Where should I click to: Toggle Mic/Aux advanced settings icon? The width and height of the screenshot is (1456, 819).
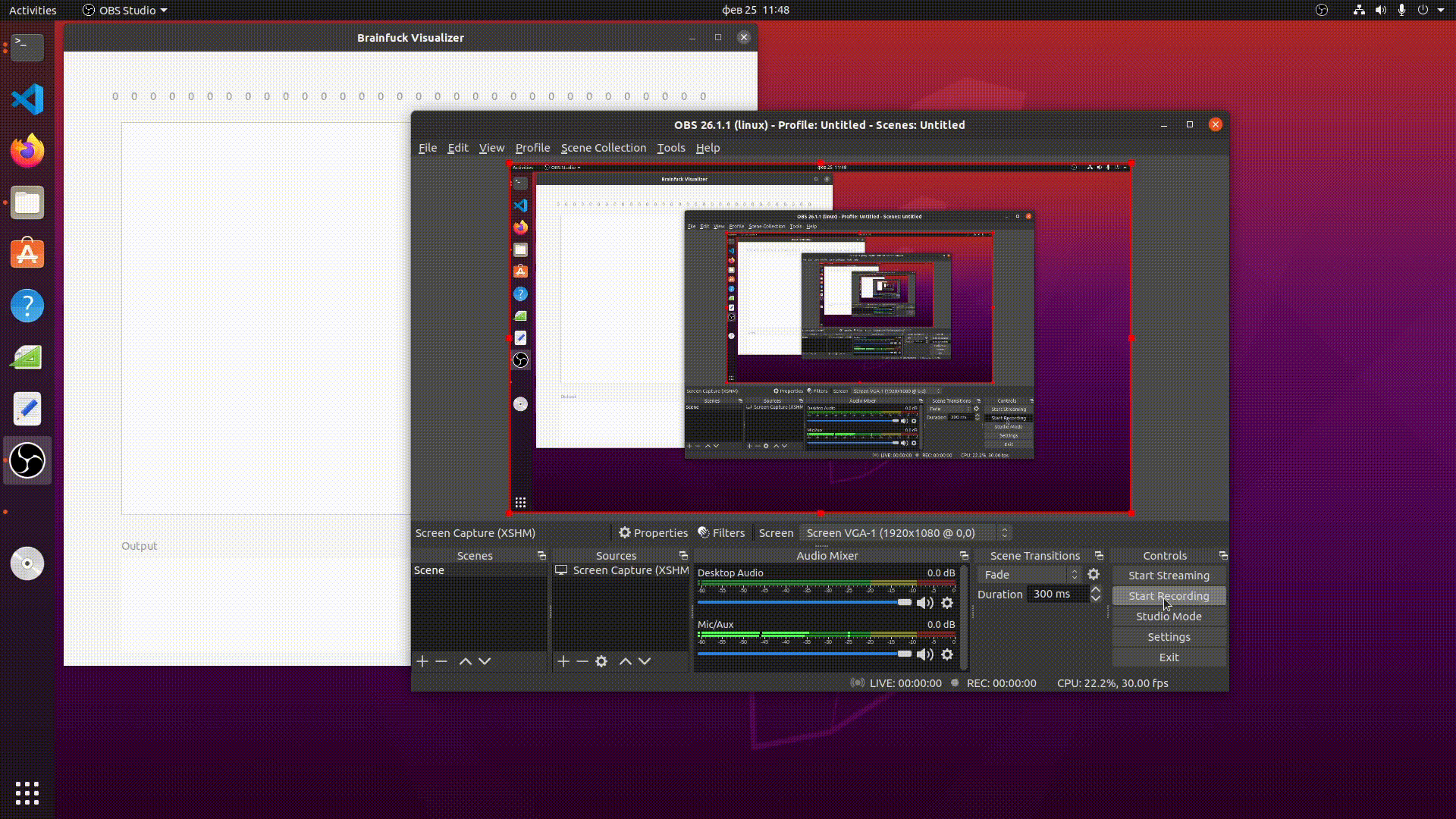coord(946,654)
